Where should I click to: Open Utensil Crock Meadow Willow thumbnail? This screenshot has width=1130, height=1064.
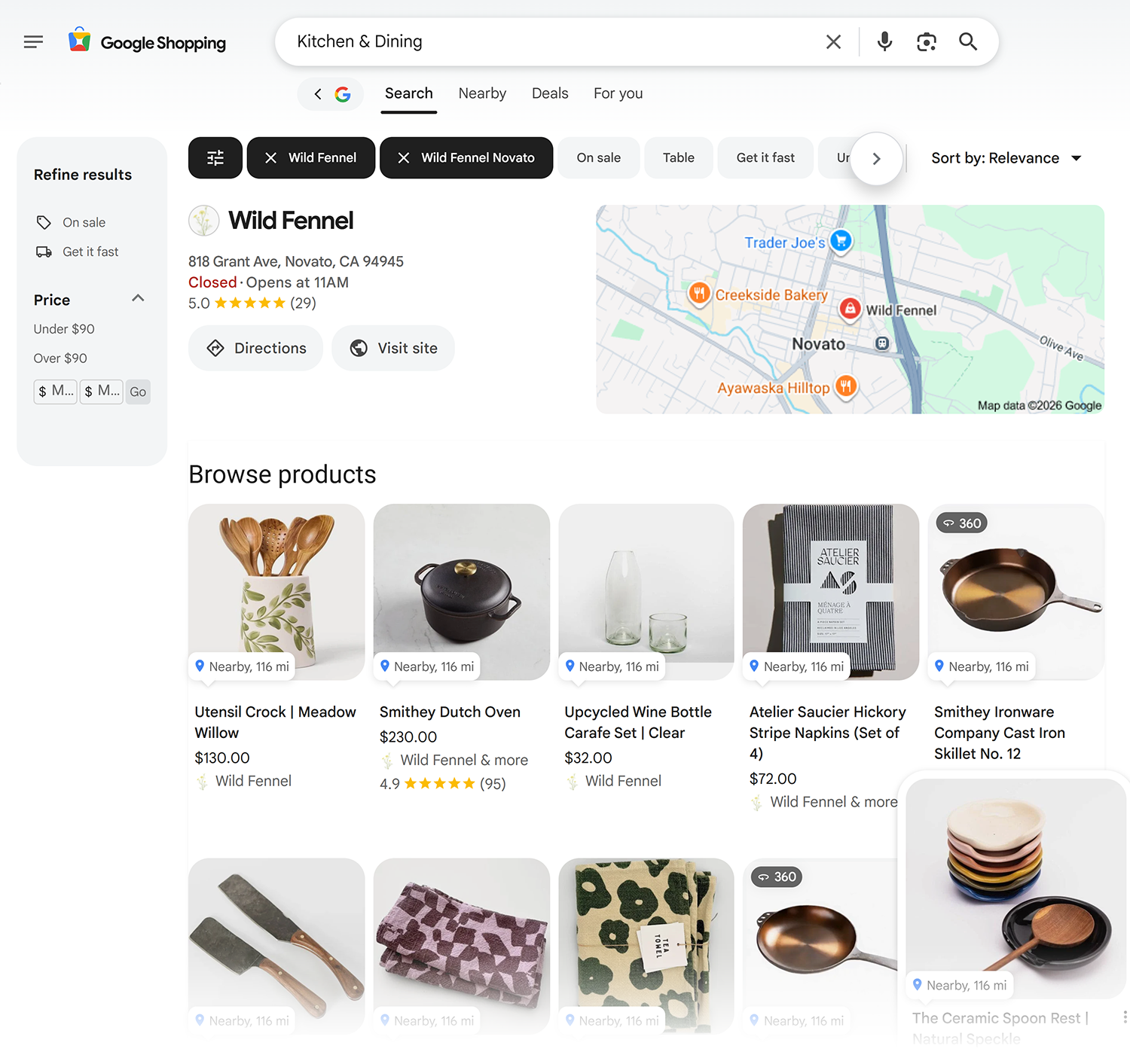tap(276, 592)
